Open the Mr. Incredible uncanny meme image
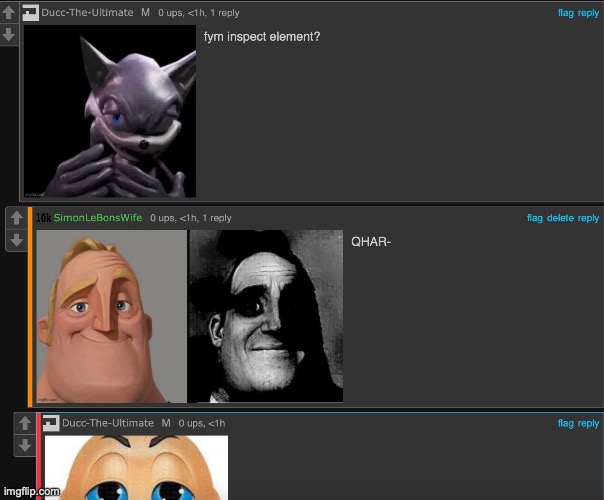Screen dimensions: 604x500 [190, 316]
